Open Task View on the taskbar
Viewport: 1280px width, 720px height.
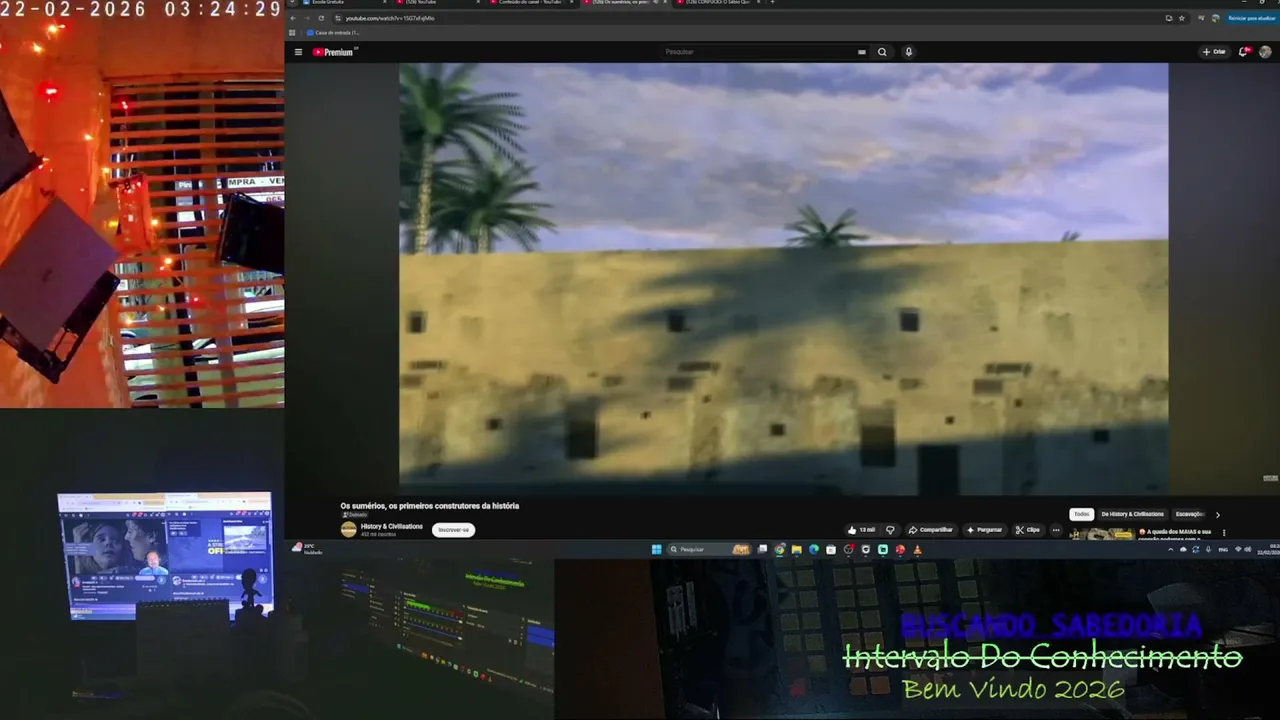pyautogui.click(x=763, y=549)
